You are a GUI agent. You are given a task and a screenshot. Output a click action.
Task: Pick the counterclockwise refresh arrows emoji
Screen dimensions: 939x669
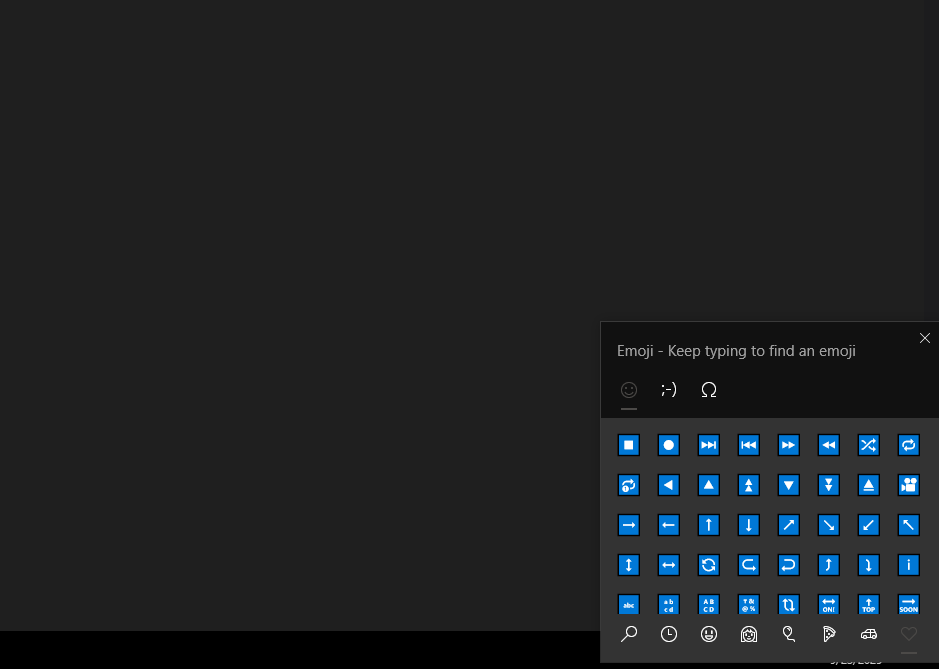[x=708, y=565]
